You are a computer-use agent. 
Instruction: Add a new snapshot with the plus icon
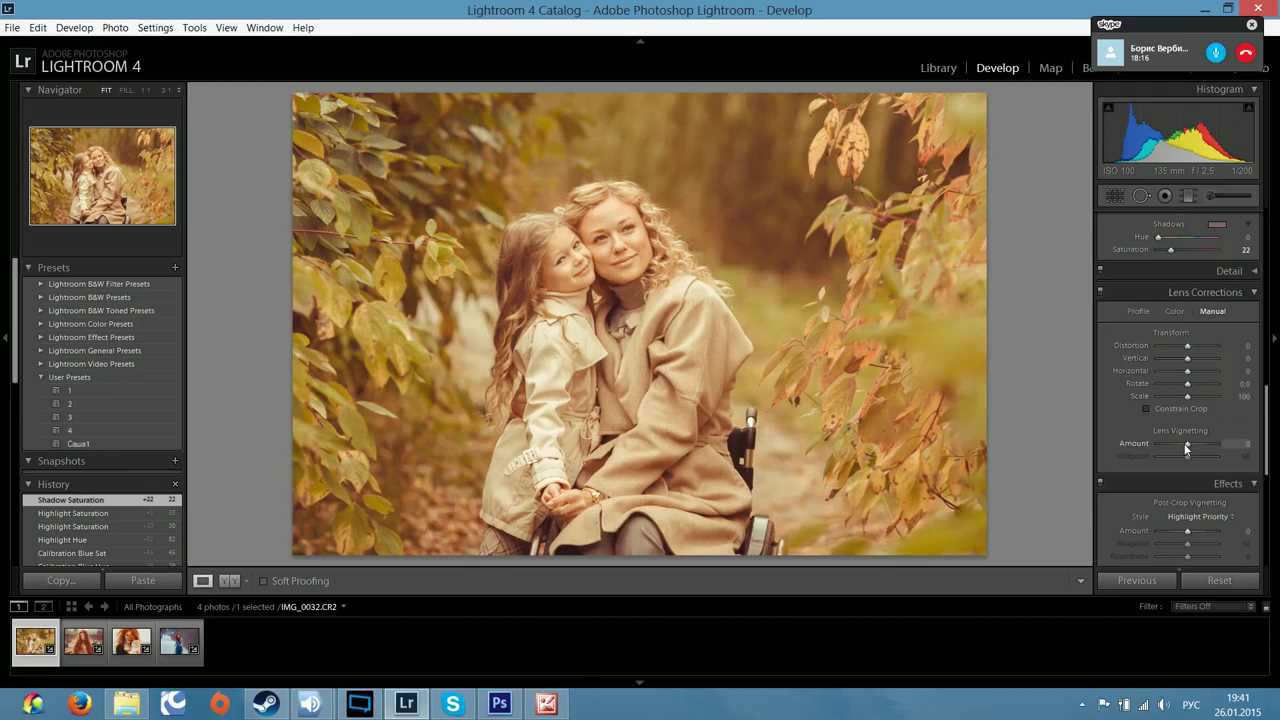tap(175, 461)
